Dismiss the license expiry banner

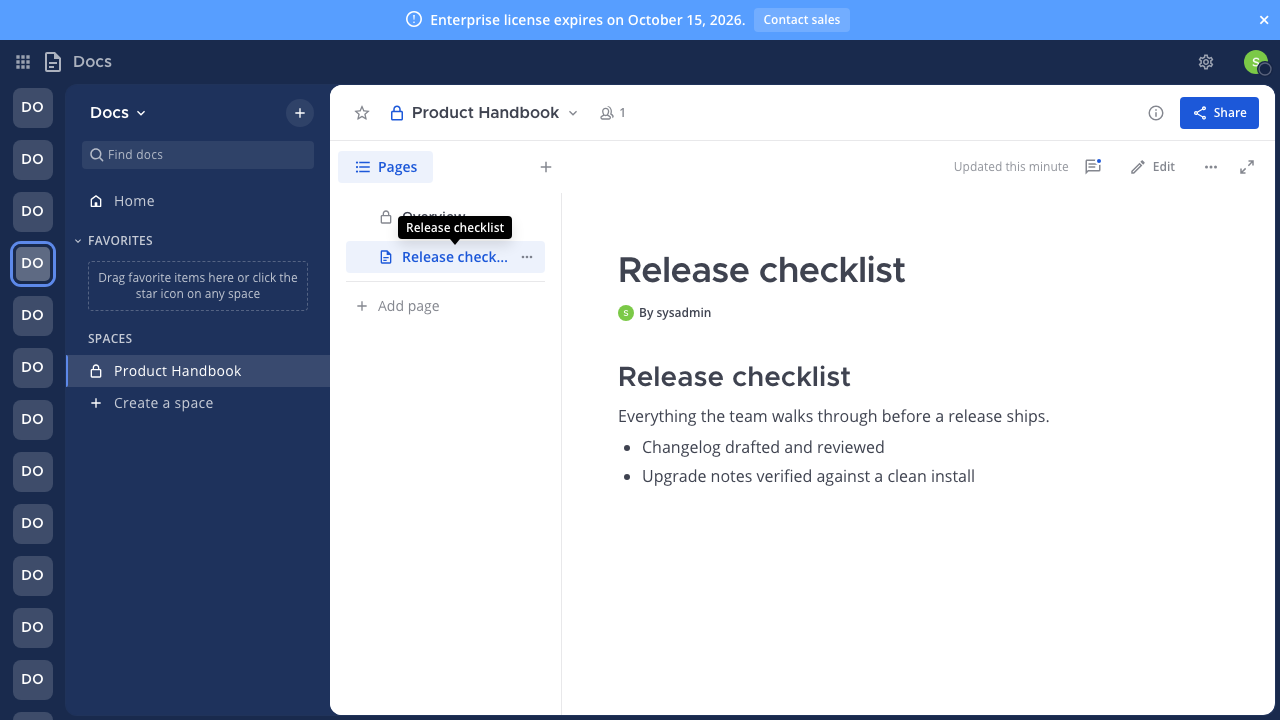1264,20
